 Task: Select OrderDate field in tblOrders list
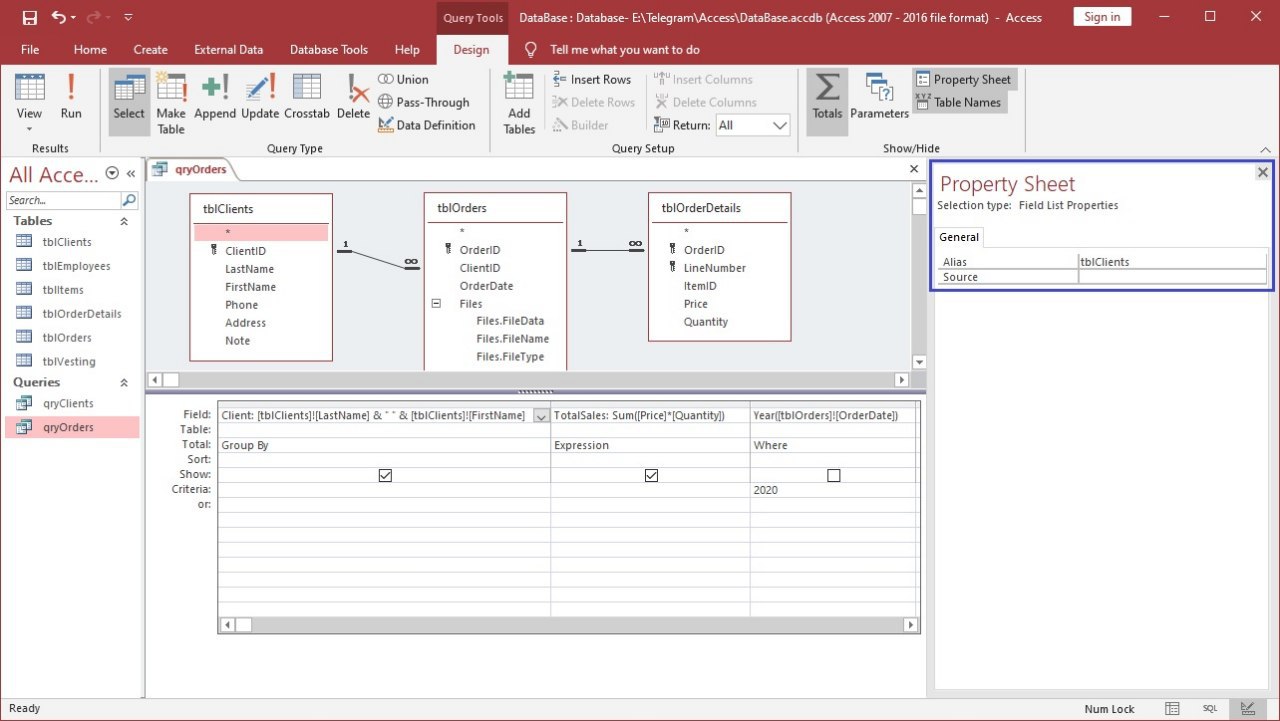(x=486, y=286)
